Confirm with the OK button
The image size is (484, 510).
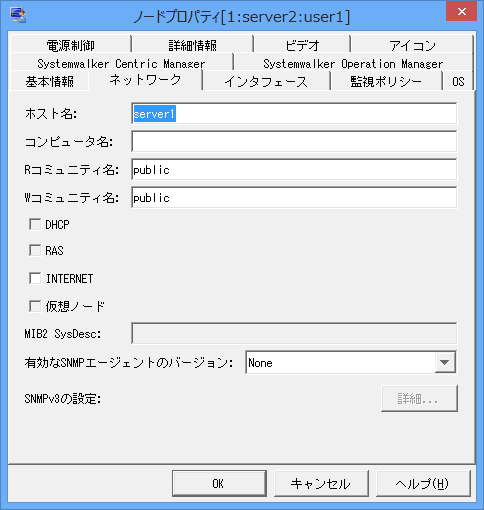(x=219, y=483)
